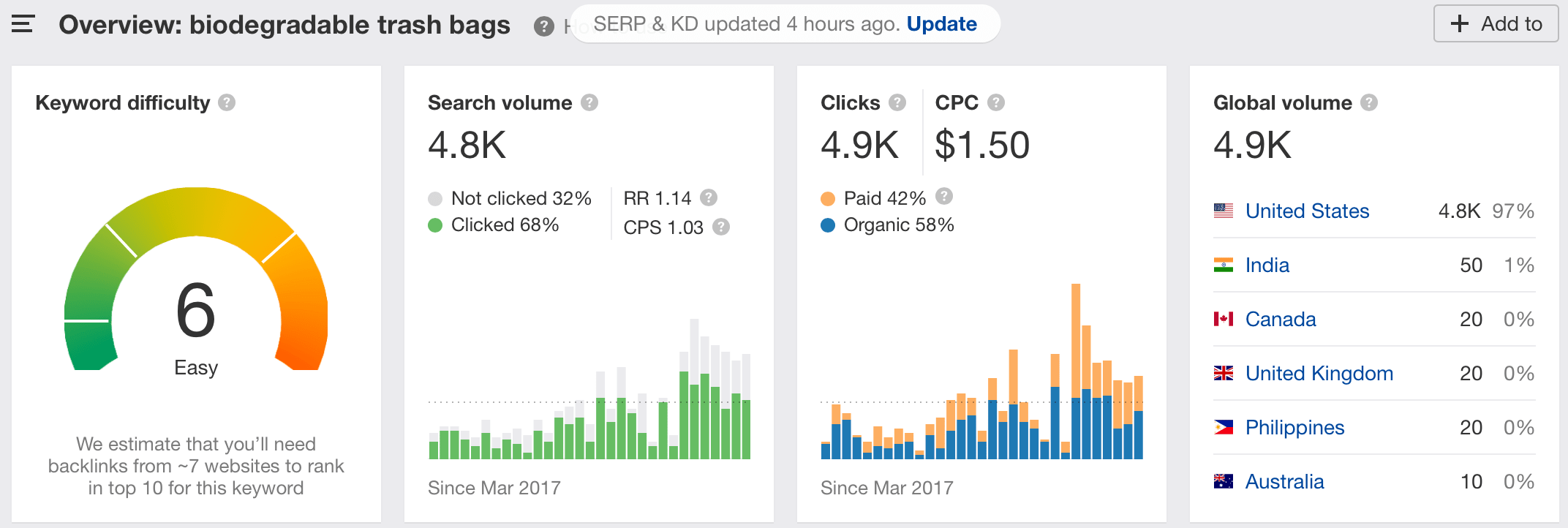Viewport: 1568px width, 528px height.
Task: Open United States country link
Action: click(x=1307, y=211)
